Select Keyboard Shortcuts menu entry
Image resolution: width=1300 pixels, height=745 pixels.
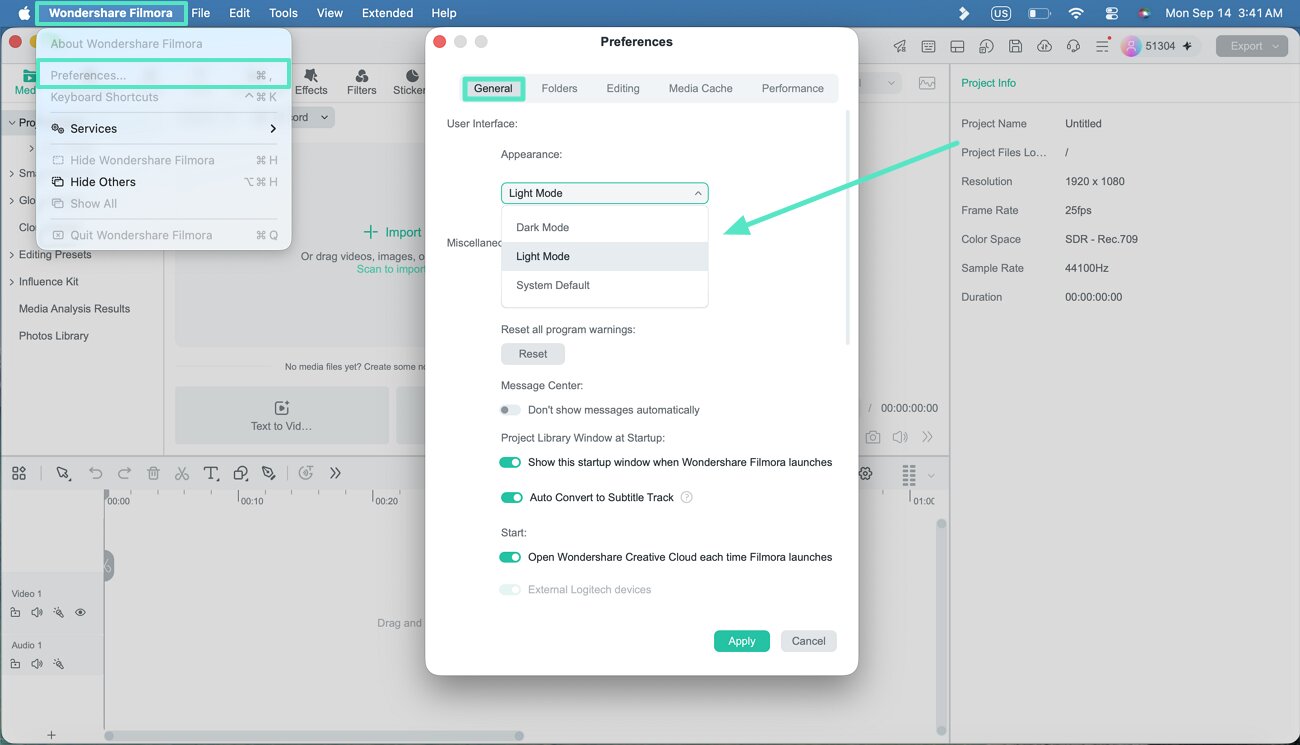coord(164,97)
